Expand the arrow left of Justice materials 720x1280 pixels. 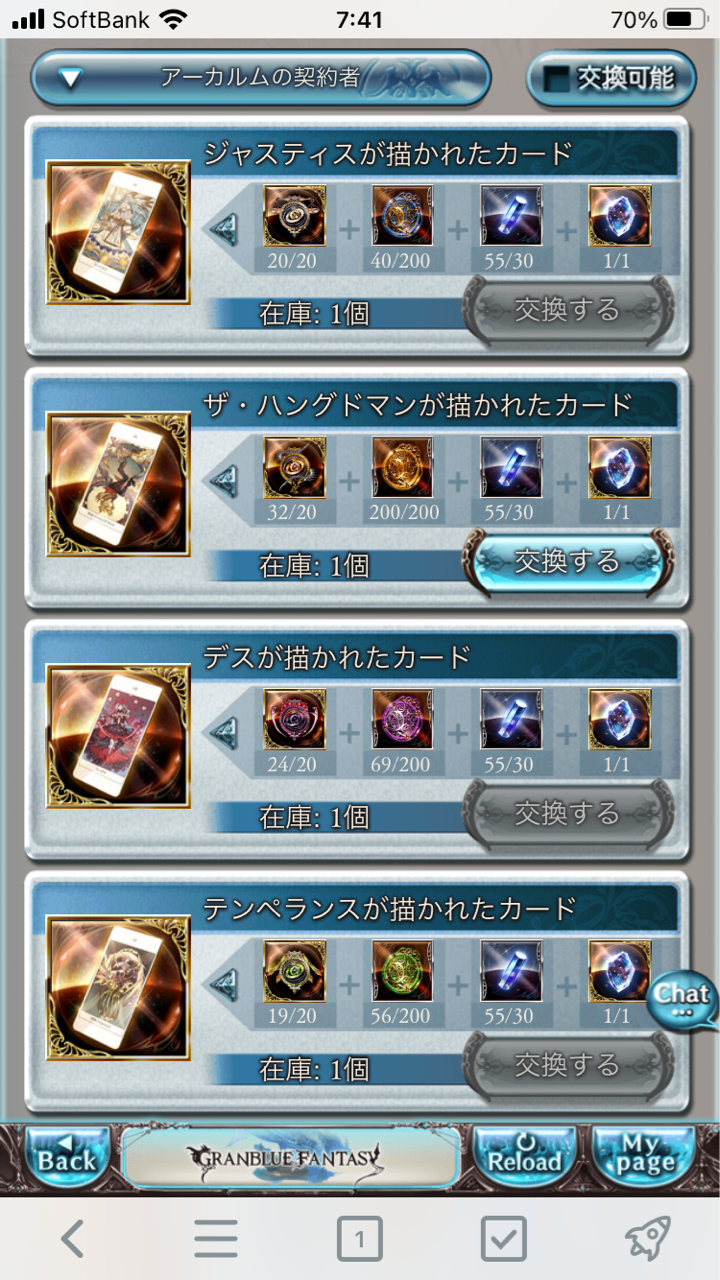click(225, 229)
